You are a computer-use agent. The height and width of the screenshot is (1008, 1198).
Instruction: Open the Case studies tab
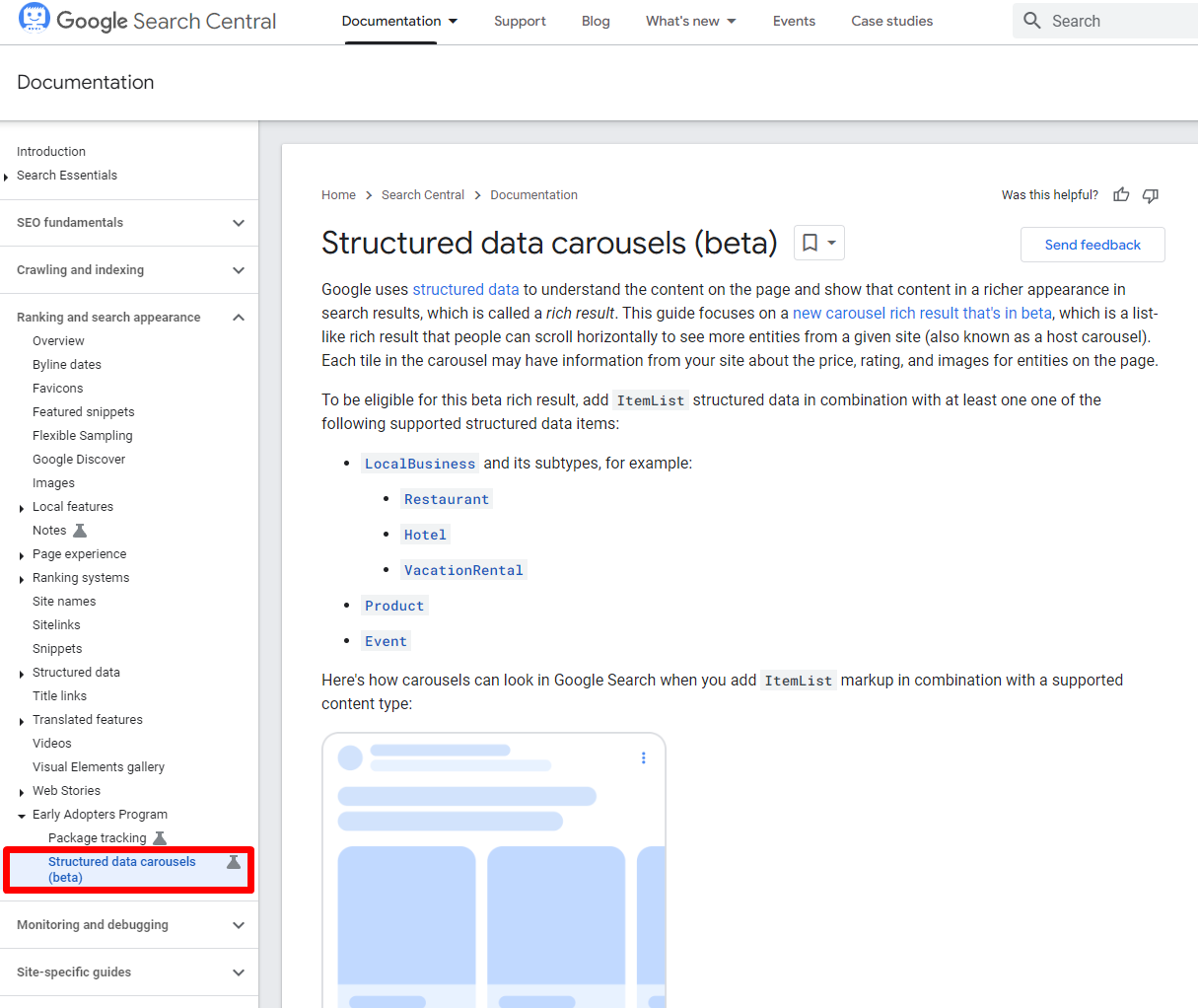pyautogui.click(x=892, y=21)
